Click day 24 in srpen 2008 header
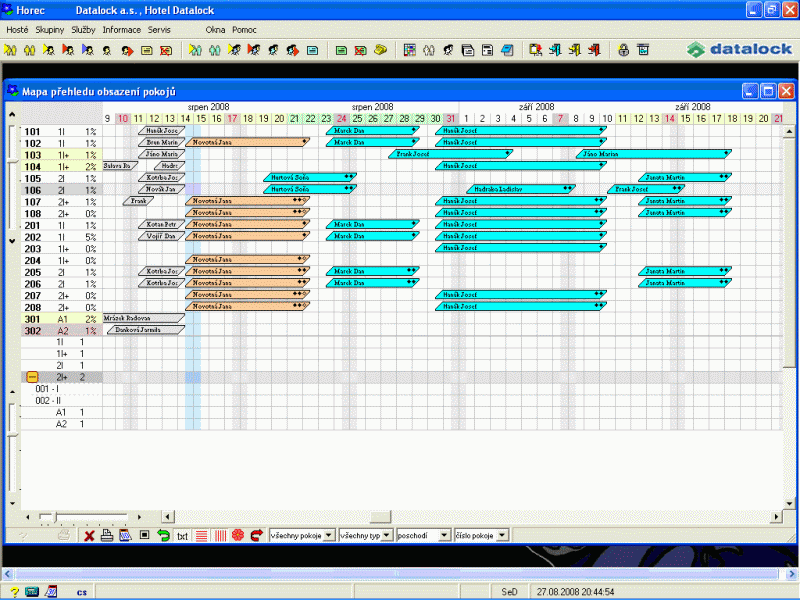 pyautogui.click(x=342, y=119)
